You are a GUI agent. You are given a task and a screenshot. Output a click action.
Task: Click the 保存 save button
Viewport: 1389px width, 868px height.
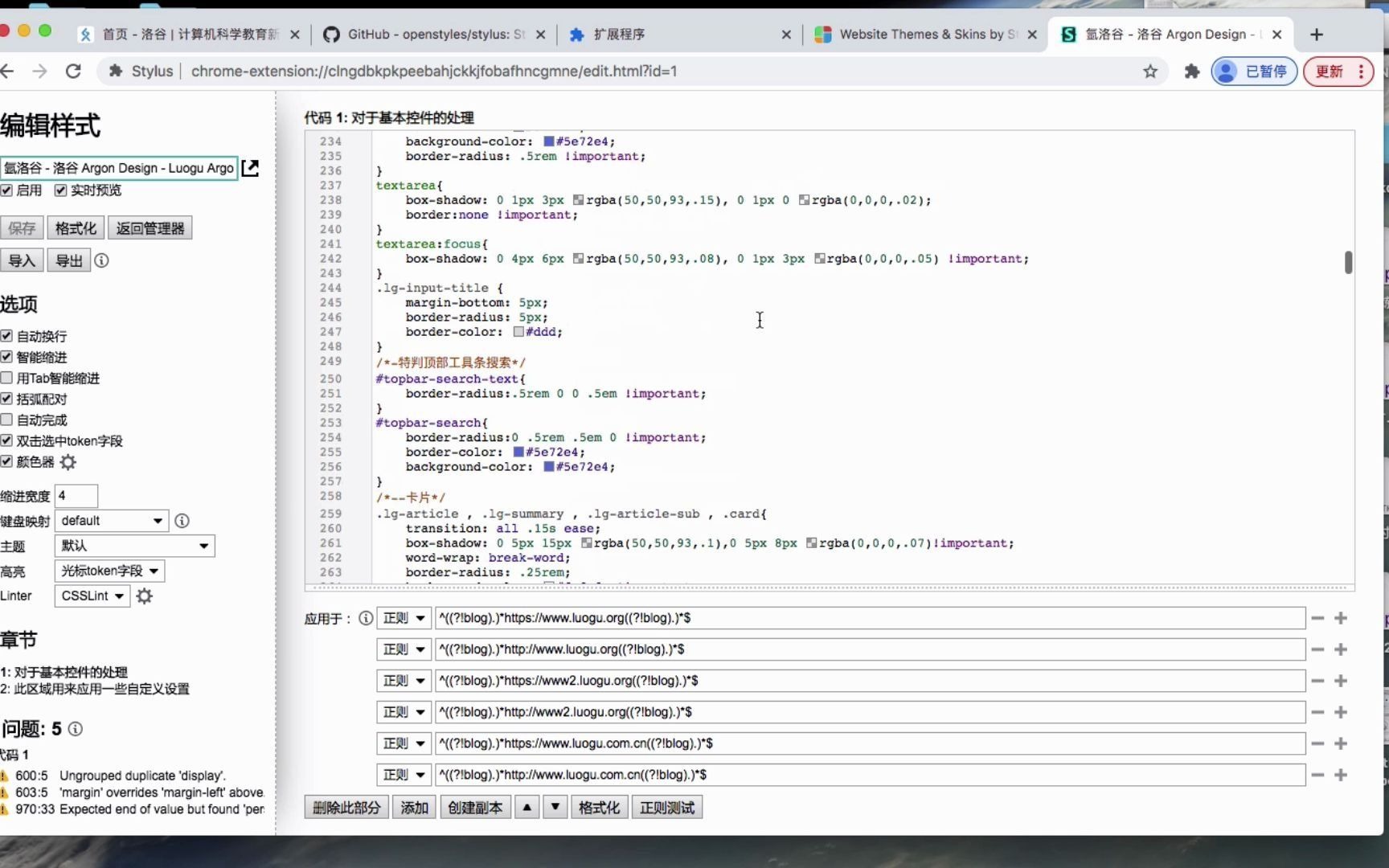coord(22,228)
